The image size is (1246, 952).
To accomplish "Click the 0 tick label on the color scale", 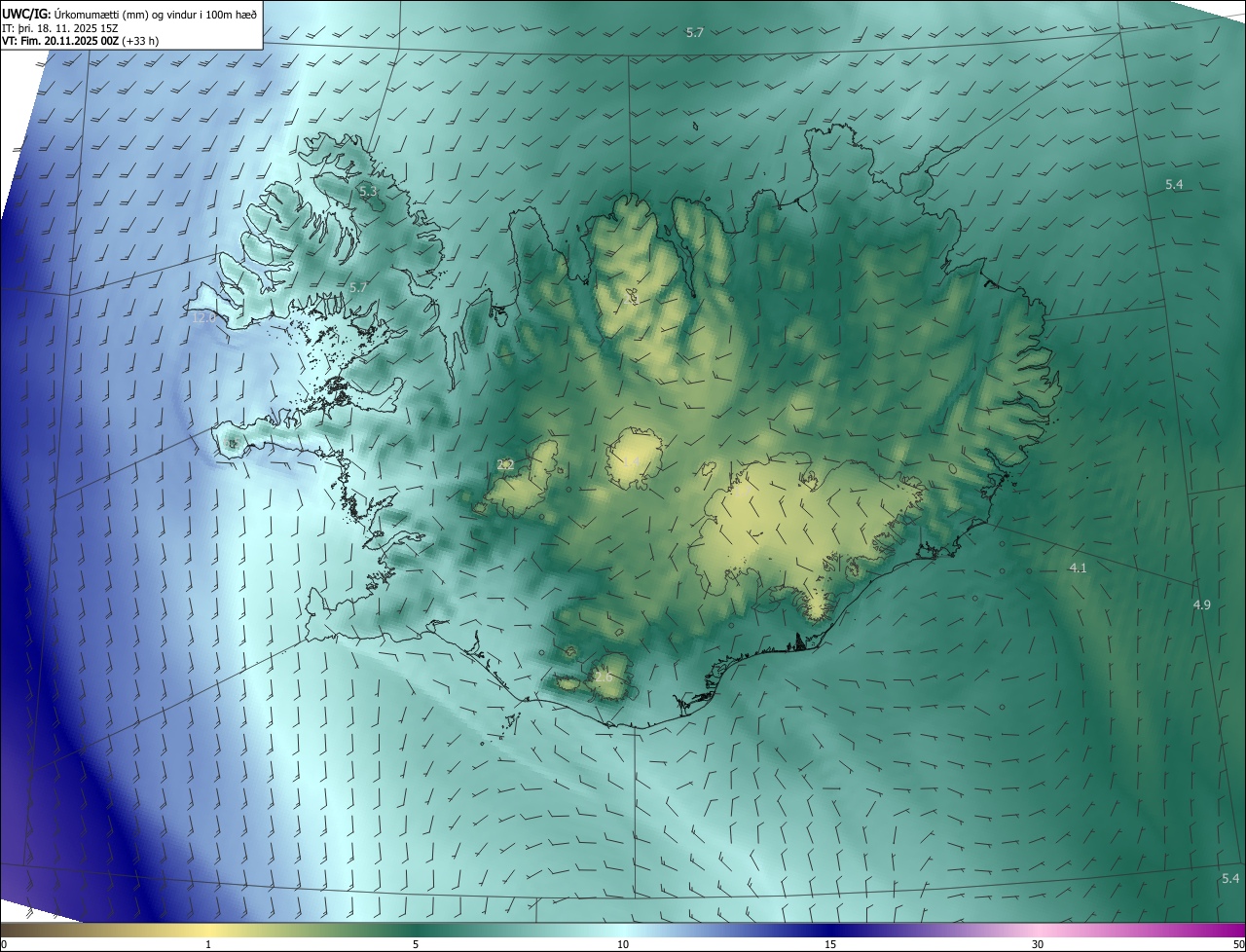I will click(4, 944).
